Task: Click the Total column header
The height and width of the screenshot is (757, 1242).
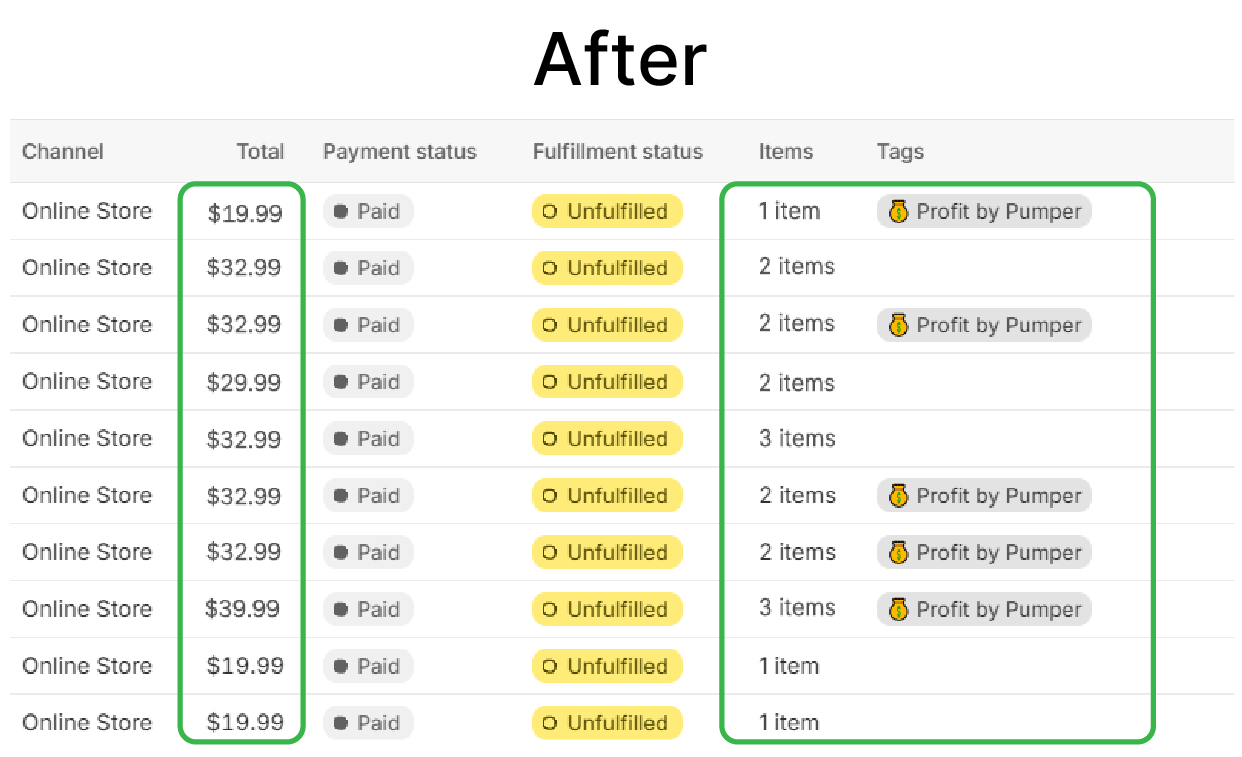Action: (260, 152)
